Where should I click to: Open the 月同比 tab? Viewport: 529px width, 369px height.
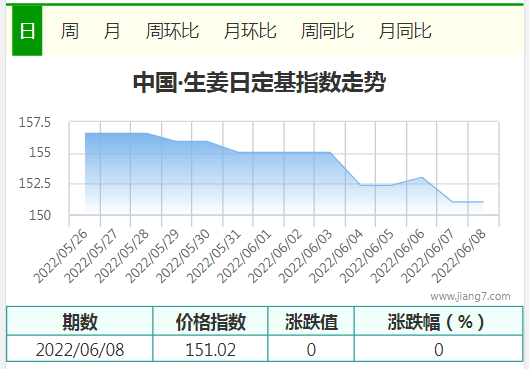tap(405, 31)
